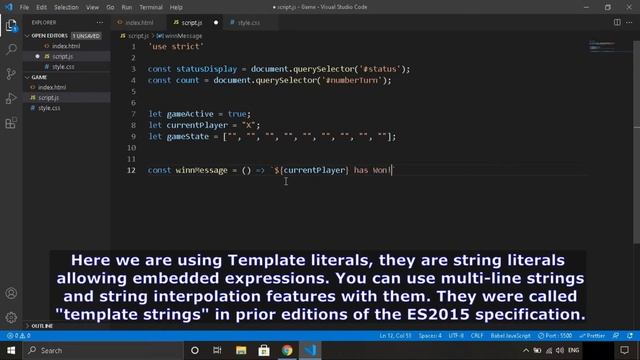640x360 pixels.
Task: Open index.html under Open Editors
Action: click(x=67, y=46)
